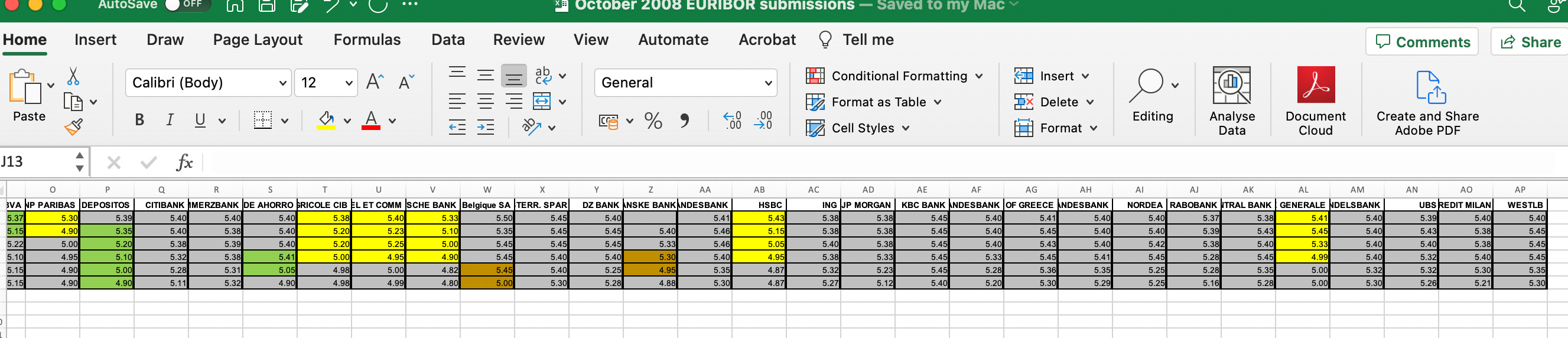Apply the yellow fill color bucket
Screen dimensions: 1568x338
coord(326,120)
